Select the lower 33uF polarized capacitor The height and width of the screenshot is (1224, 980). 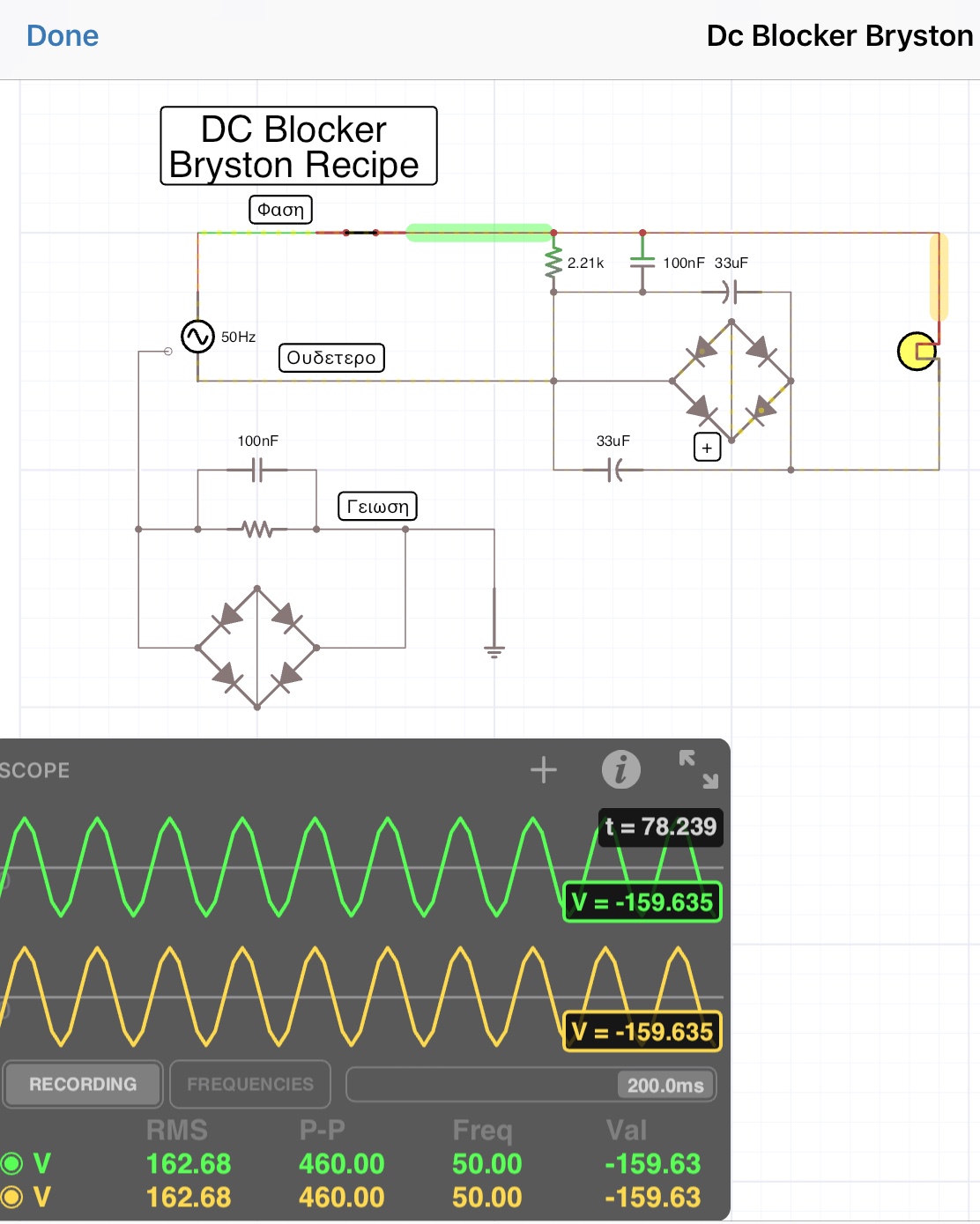coord(614,470)
